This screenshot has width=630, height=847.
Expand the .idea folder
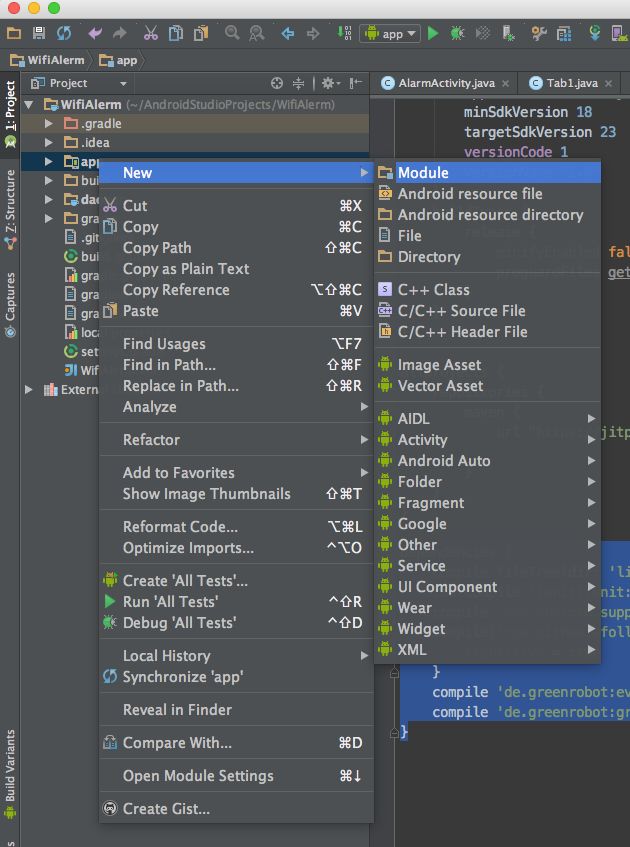[49, 143]
